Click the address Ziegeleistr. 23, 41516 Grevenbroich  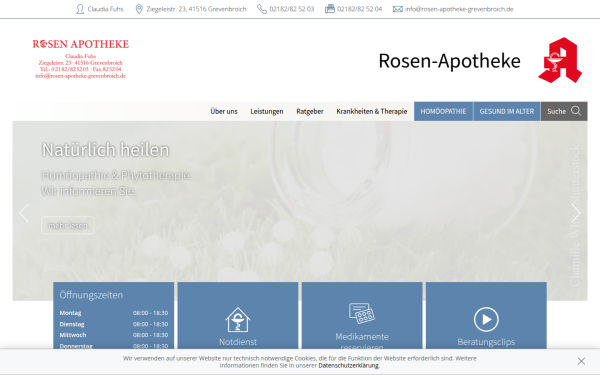(196, 9)
